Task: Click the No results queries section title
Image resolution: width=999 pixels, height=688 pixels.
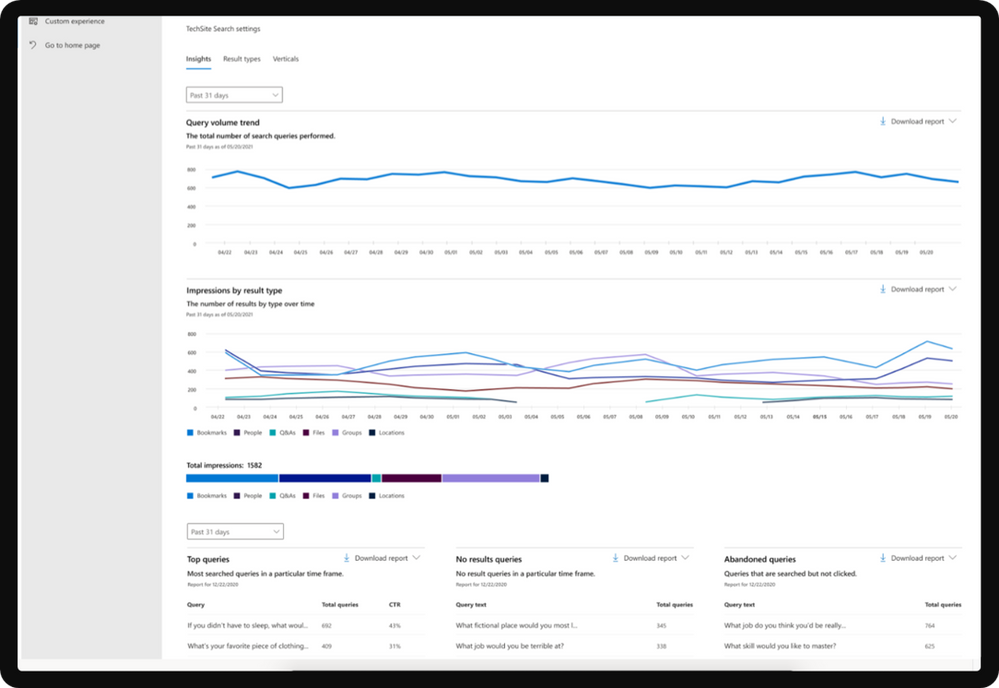Action: pos(489,559)
